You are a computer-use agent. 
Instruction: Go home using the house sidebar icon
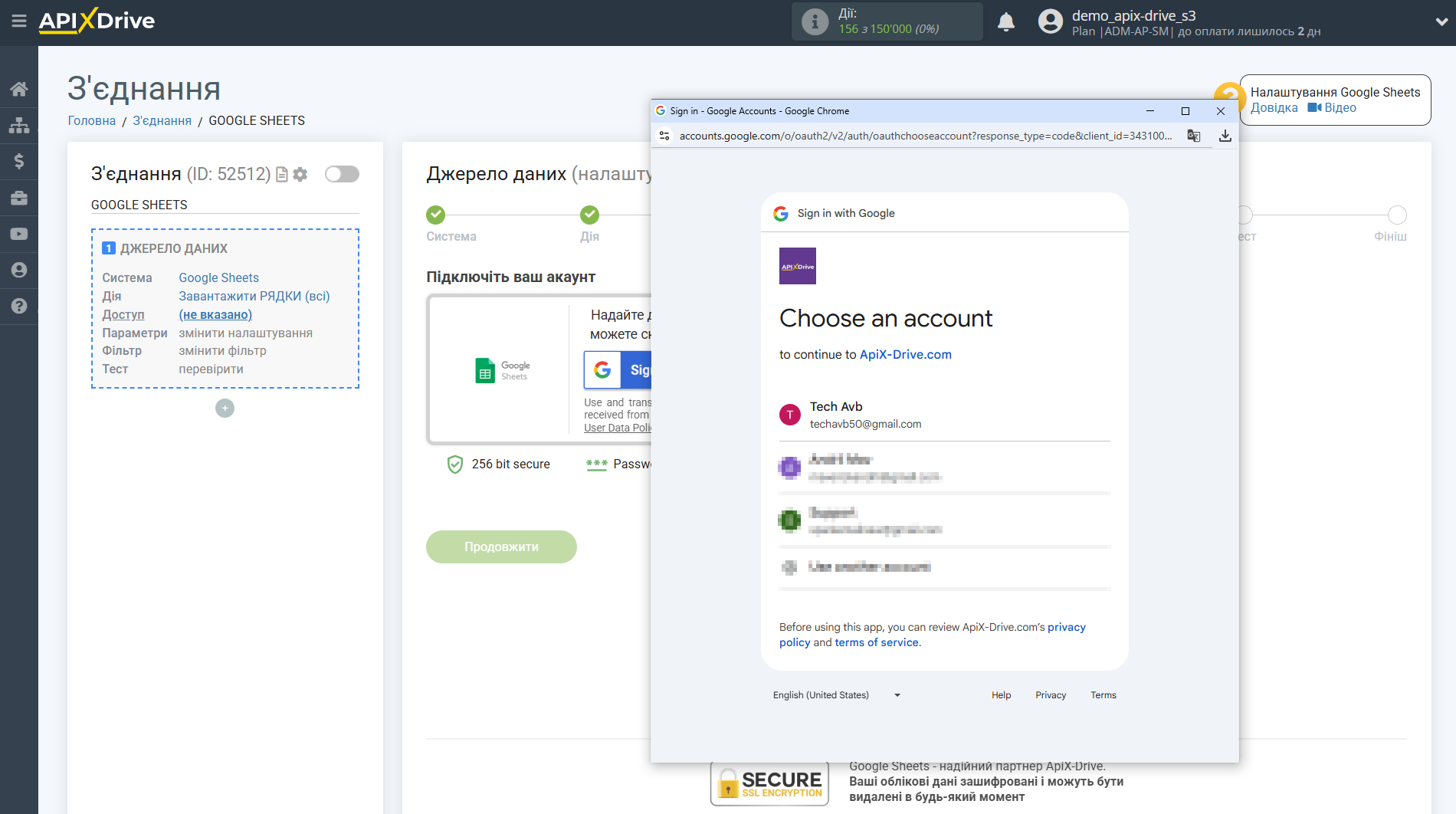tap(19, 88)
